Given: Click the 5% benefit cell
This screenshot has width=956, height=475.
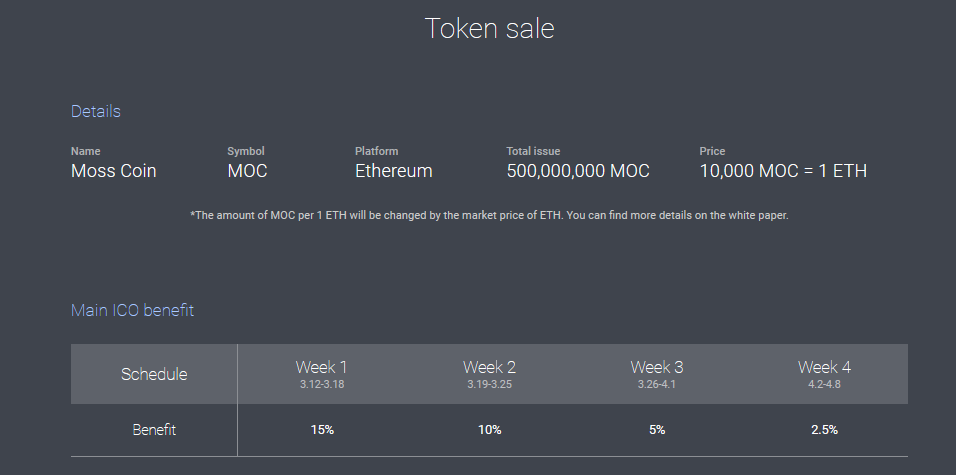Looking at the screenshot, I should coord(657,430).
